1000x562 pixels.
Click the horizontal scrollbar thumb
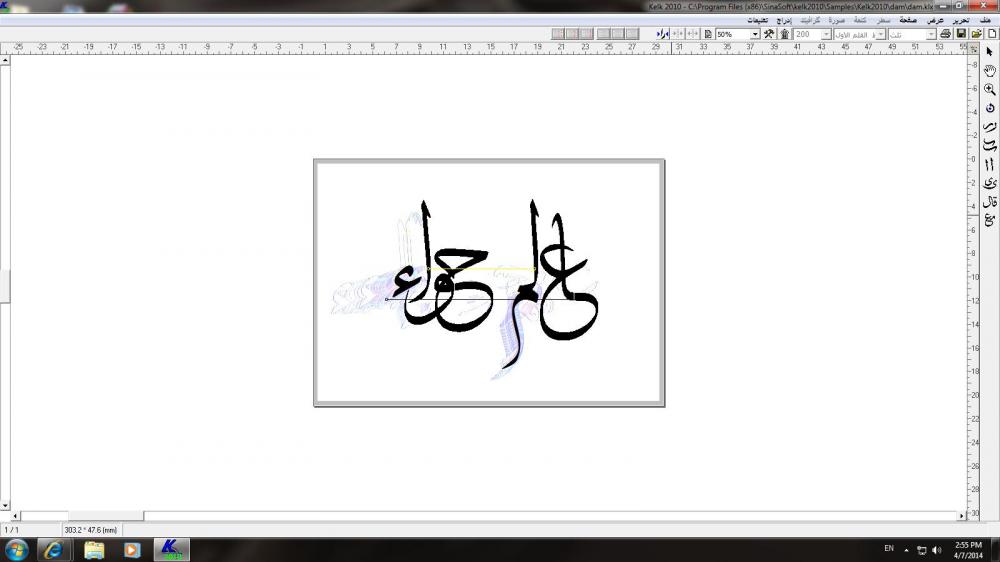pos(106,516)
